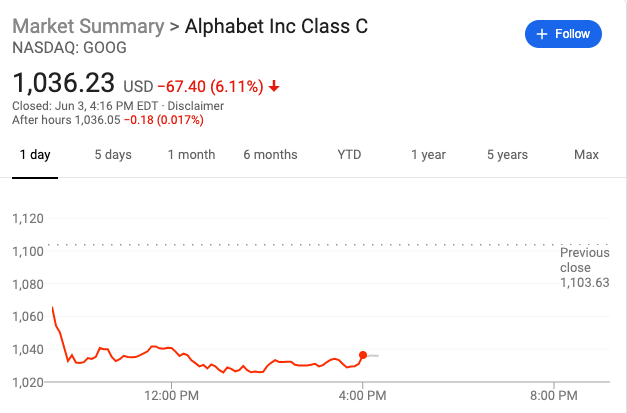
Task: Click the red down arrow beside the price change
Action: [x=274, y=86]
